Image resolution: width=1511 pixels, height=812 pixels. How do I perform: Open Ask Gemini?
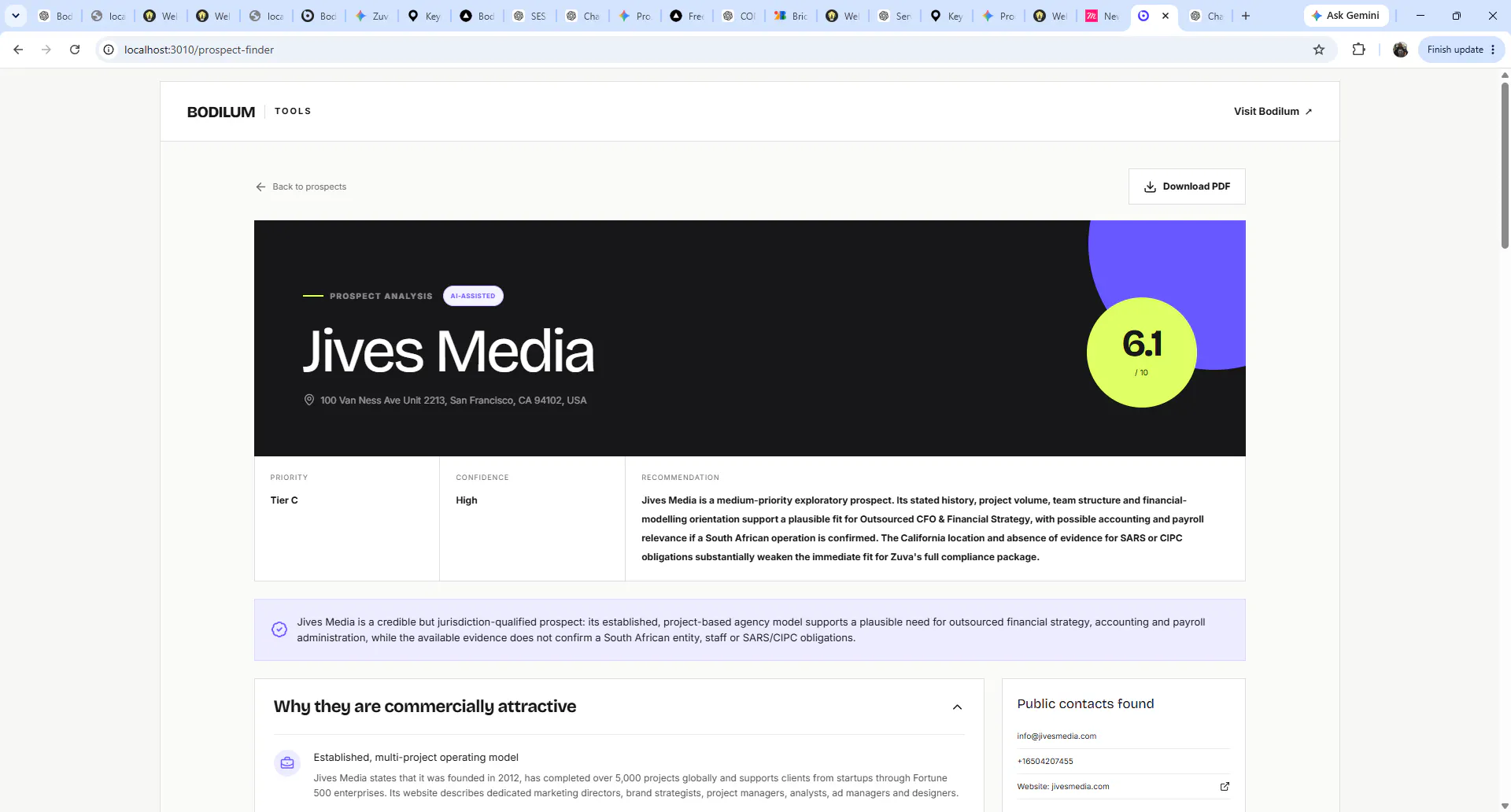pos(1346,16)
